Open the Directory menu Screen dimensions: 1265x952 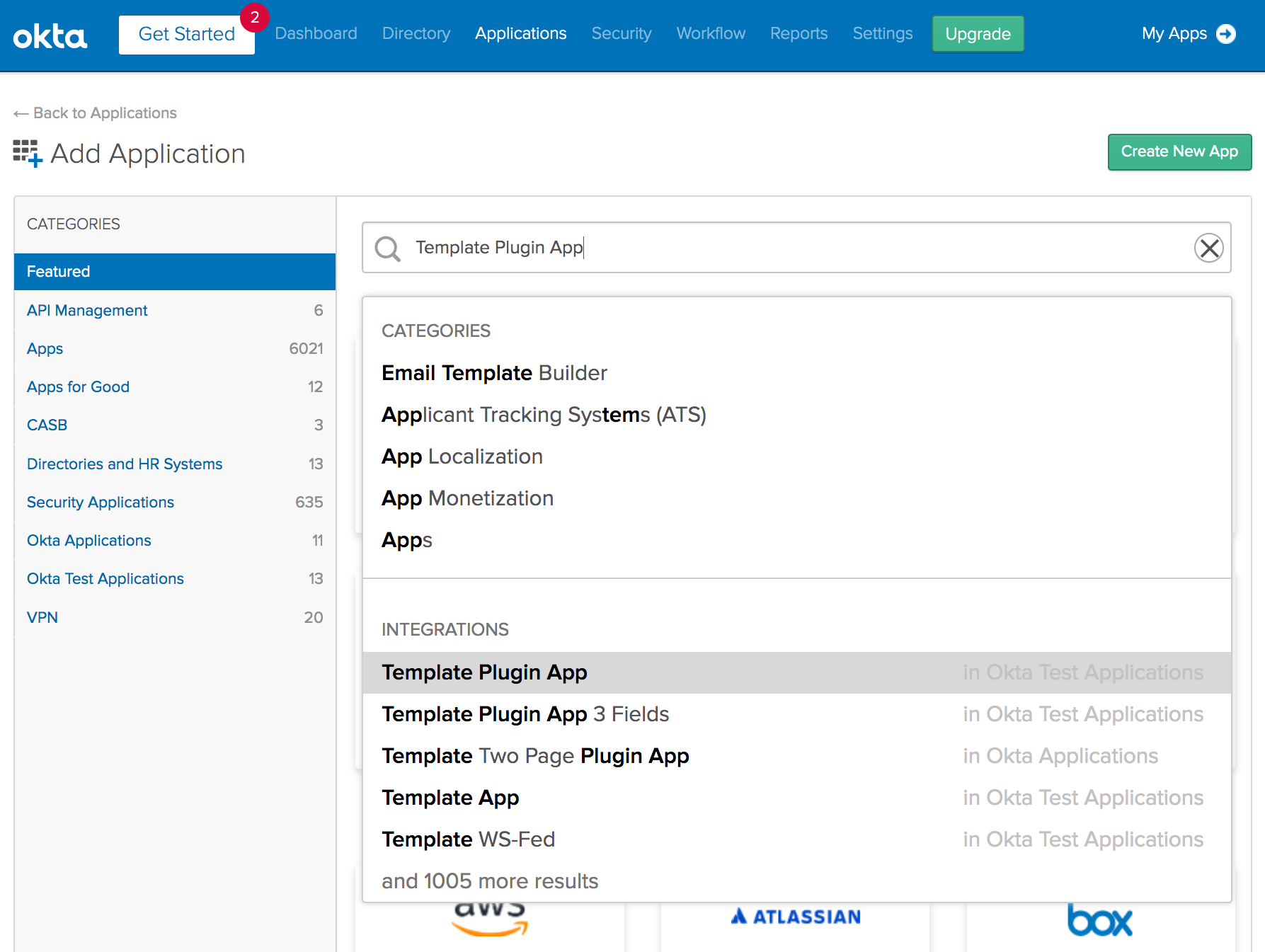pos(416,33)
